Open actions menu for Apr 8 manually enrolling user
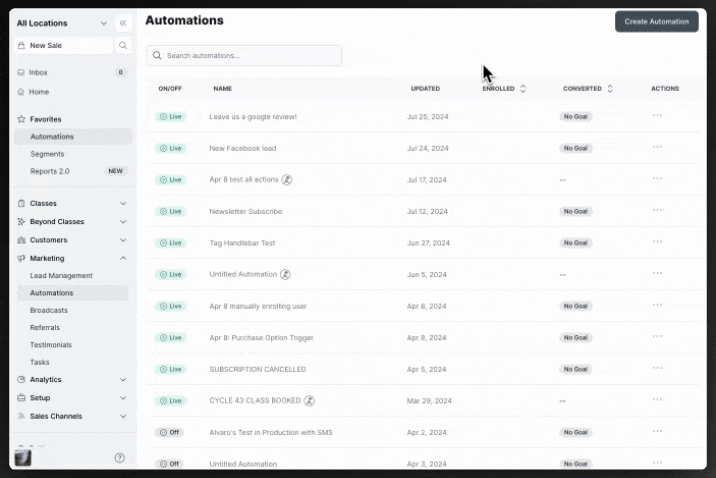Screen dimensions: 716x478 point(657,305)
